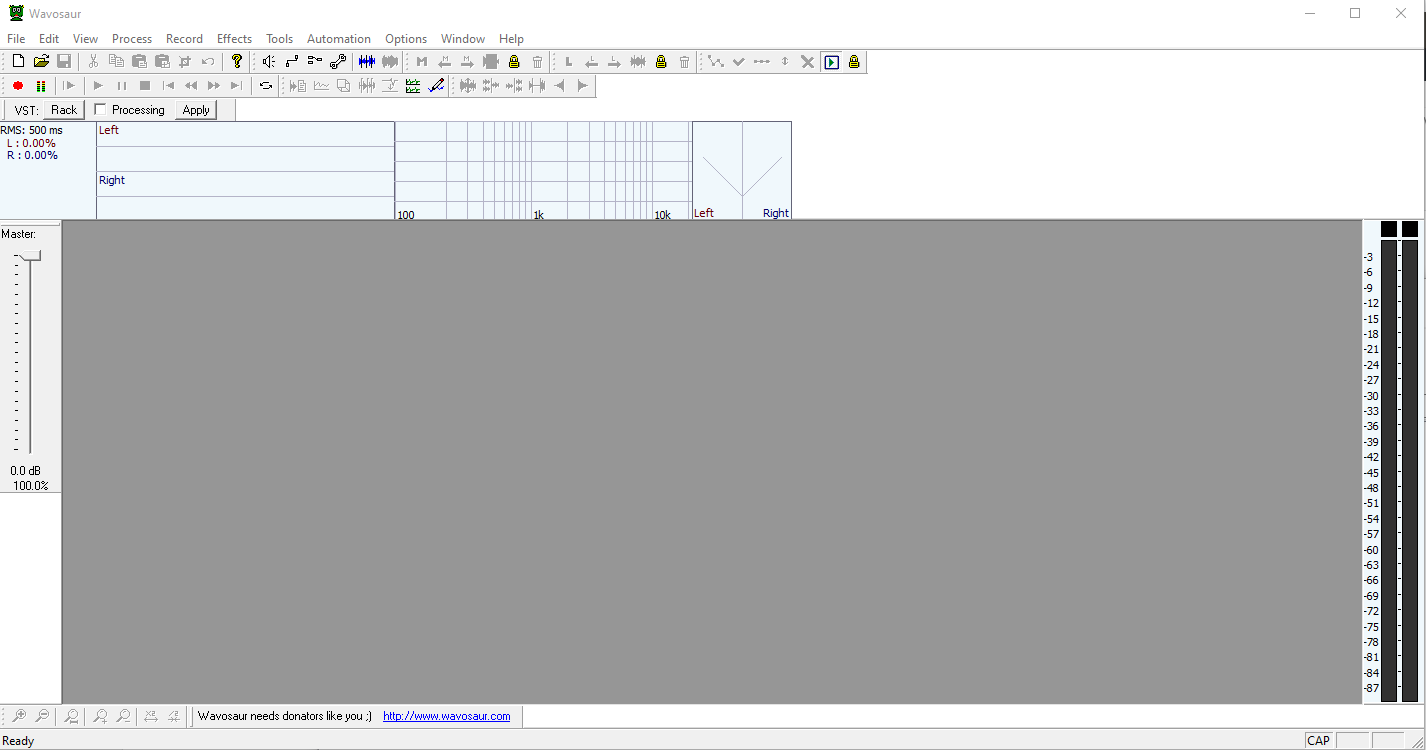Click the square Stop button

pyautogui.click(x=144, y=86)
